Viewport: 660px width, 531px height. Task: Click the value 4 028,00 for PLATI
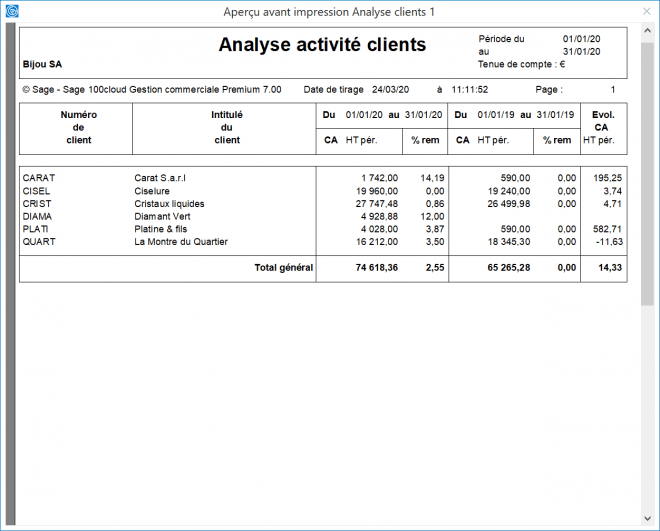click(380, 229)
